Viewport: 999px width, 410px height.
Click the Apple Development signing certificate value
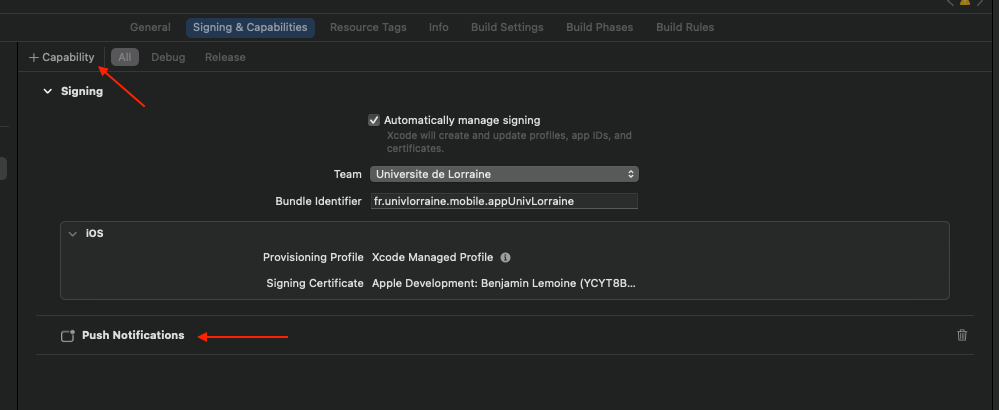coord(503,283)
